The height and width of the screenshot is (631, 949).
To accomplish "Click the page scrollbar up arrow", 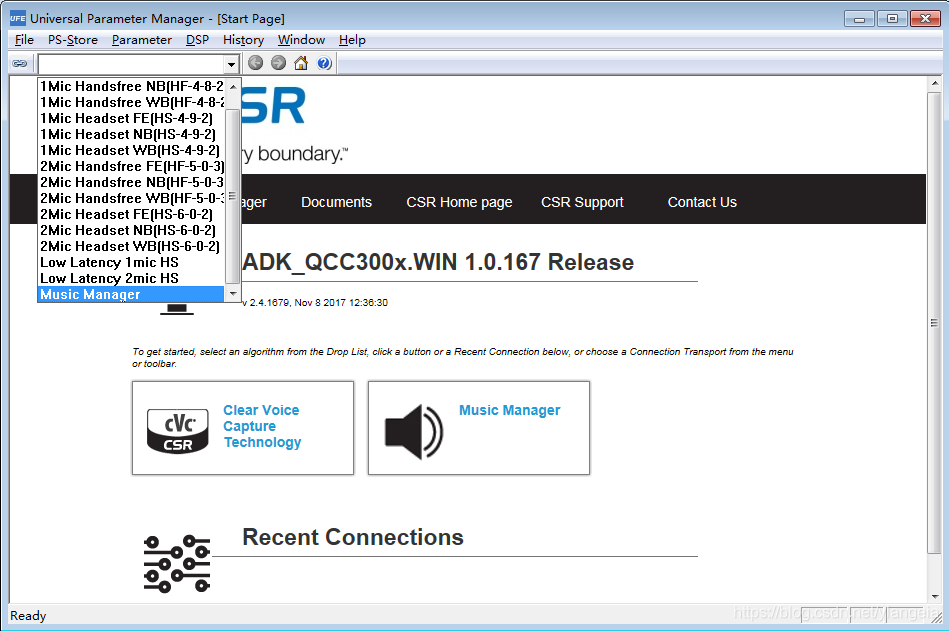I will coord(934,83).
